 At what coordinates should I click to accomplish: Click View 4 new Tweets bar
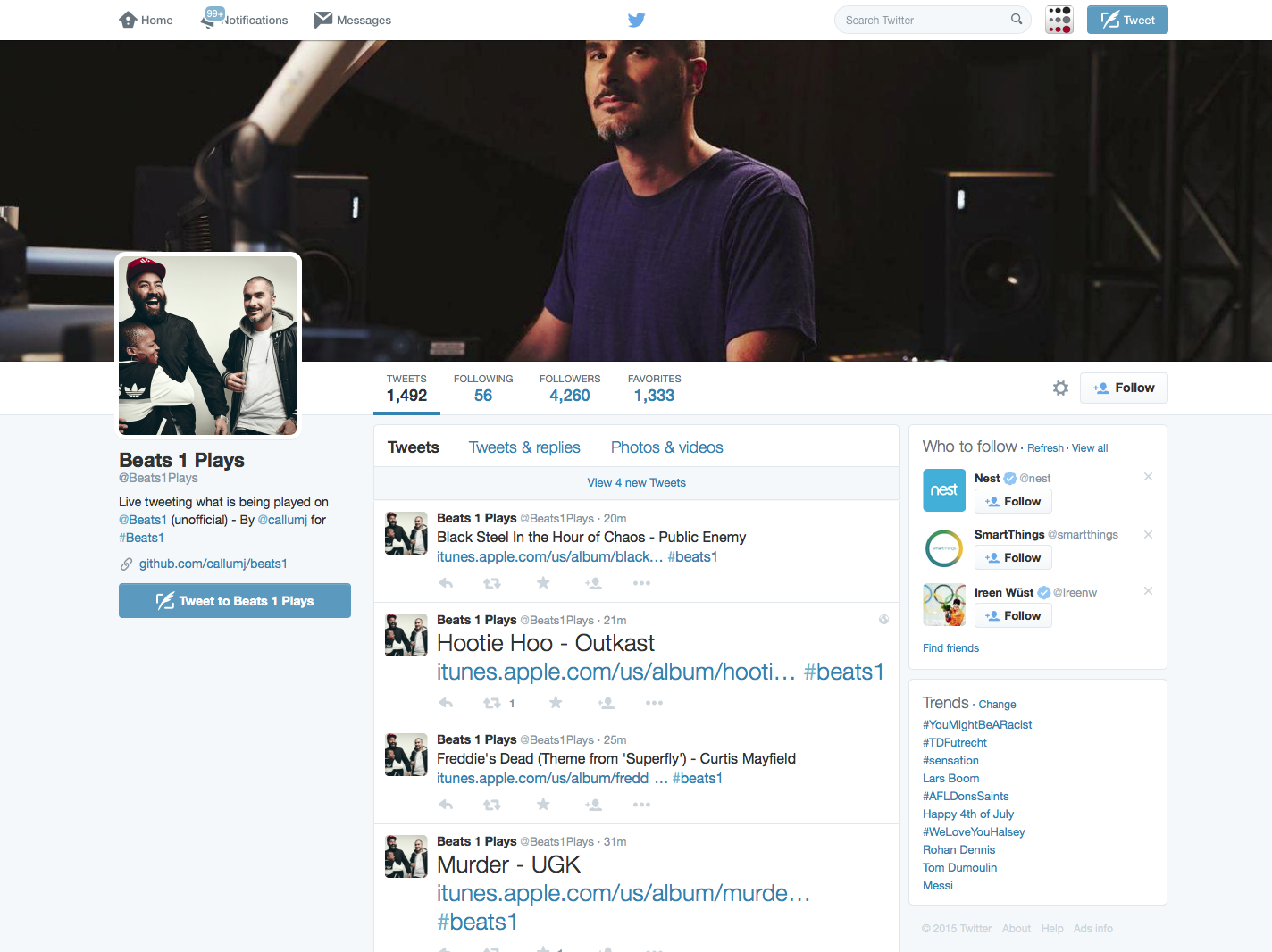tap(636, 483)
